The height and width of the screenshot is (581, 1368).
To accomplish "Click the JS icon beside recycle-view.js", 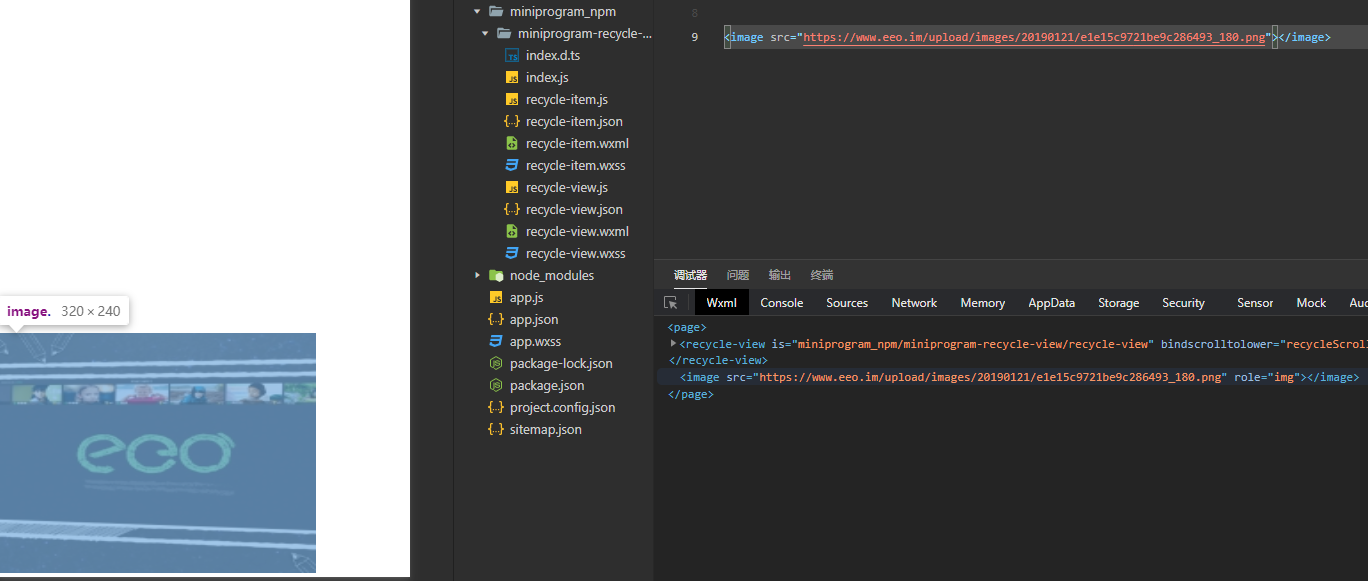I will coord(512,188).
